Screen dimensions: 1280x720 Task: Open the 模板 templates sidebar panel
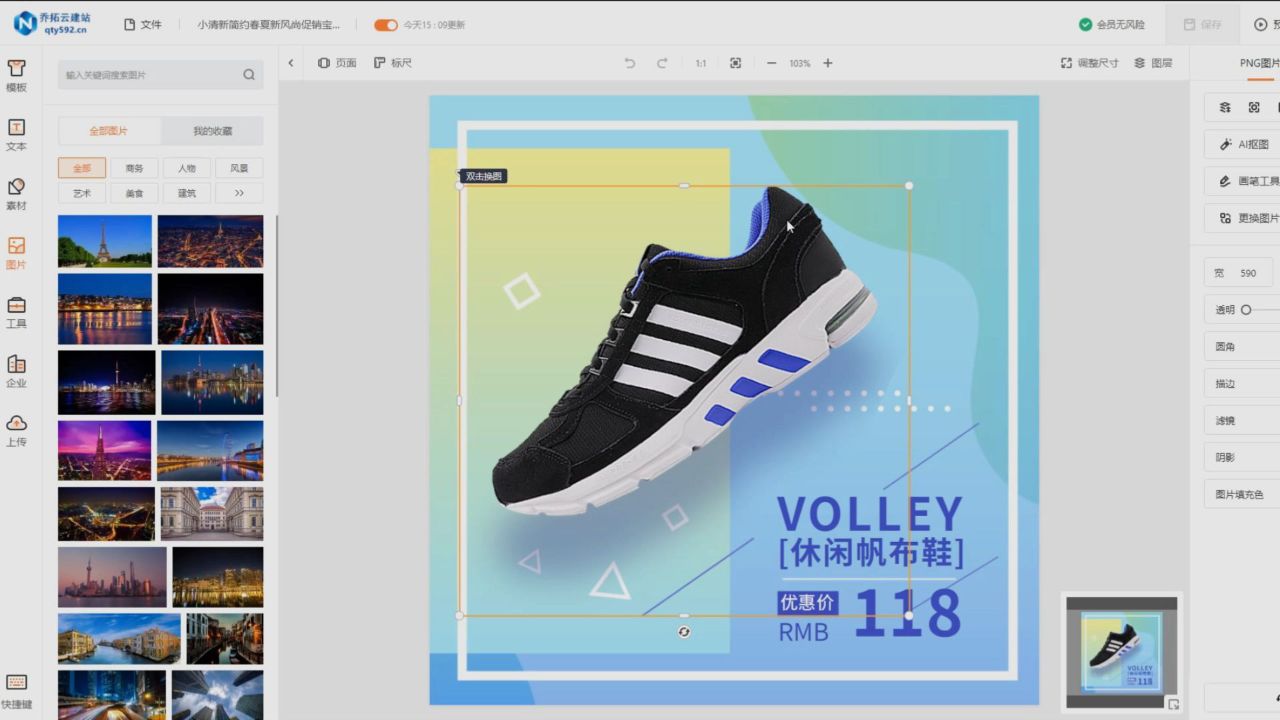click(x=16, y=75)
